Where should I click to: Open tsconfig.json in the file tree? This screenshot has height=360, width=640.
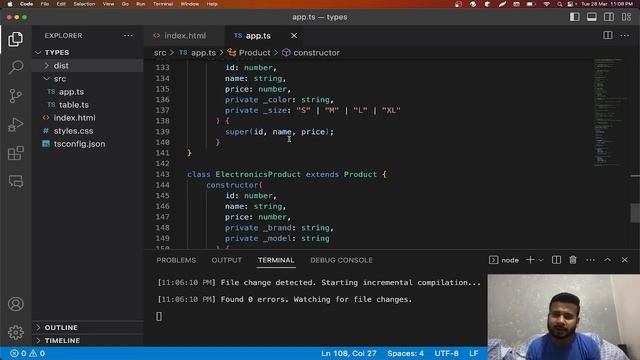click(88, 144)
